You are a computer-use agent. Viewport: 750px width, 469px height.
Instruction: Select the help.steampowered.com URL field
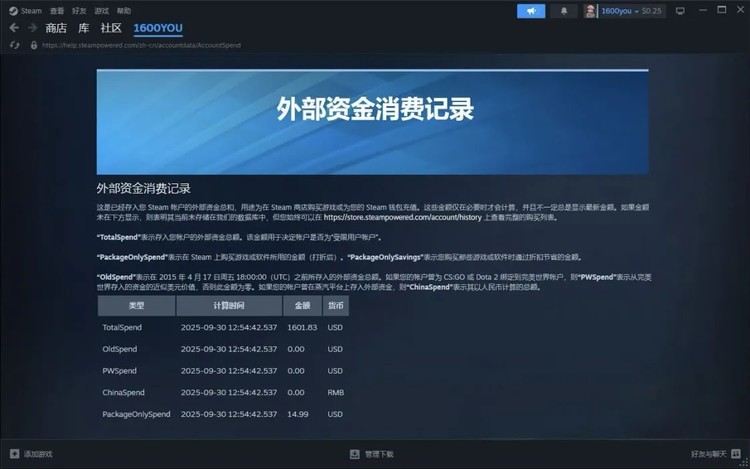tap(141, 45)
